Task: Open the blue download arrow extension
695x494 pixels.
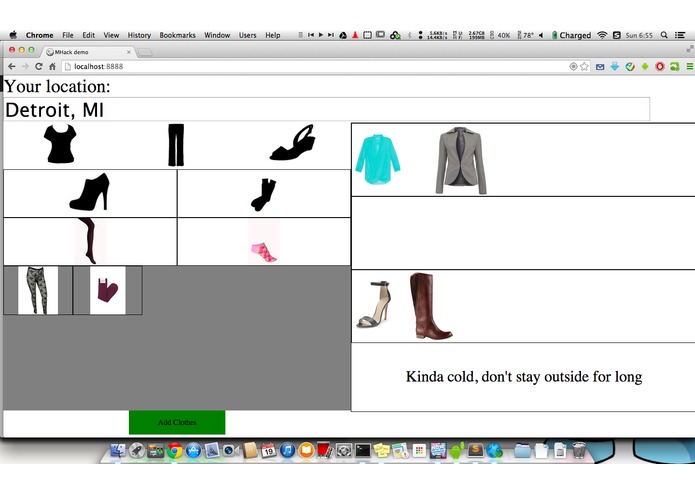Action: pyautogui.click(x=615, y=66)
